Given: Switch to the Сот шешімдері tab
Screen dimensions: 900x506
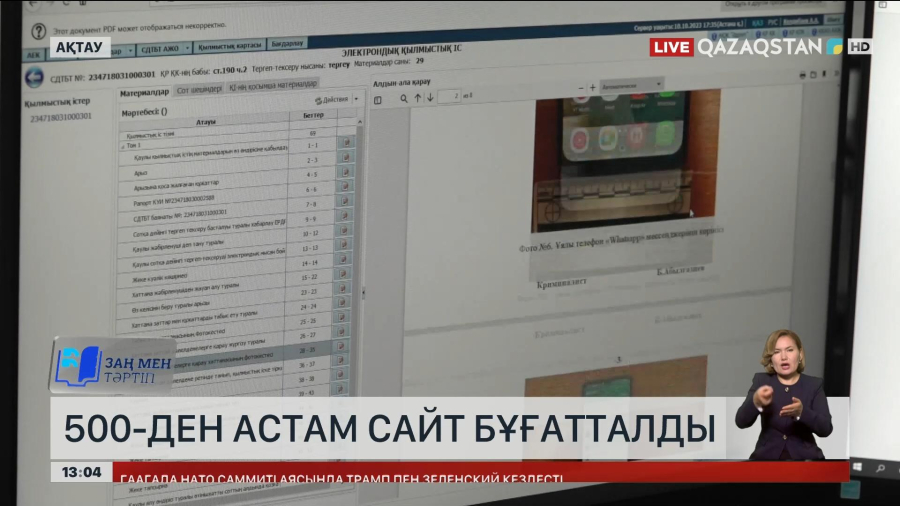Looking at the screenshot, I should click(199, 89).
